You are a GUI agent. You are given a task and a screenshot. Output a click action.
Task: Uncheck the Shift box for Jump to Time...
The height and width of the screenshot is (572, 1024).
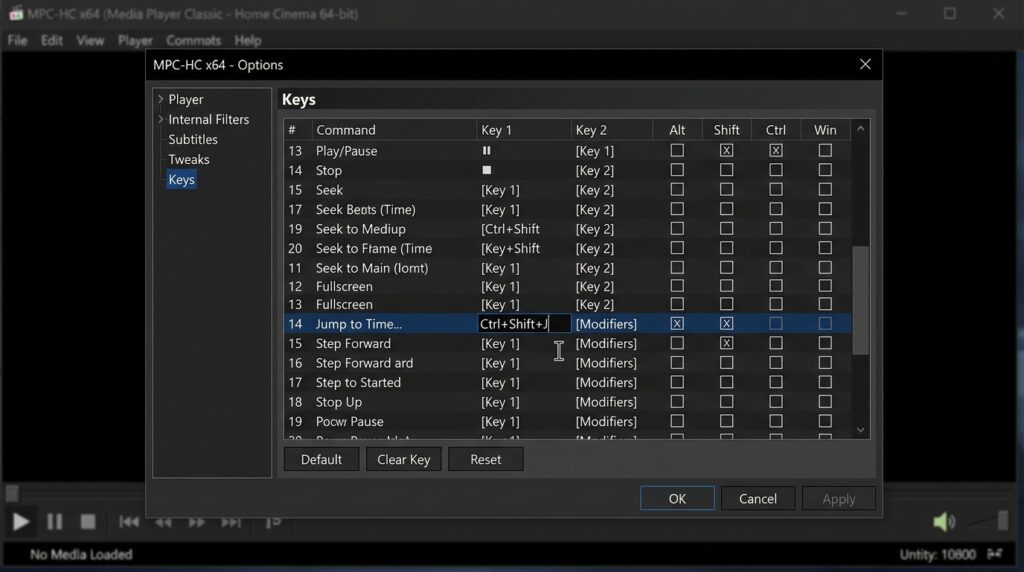point(726,323)
